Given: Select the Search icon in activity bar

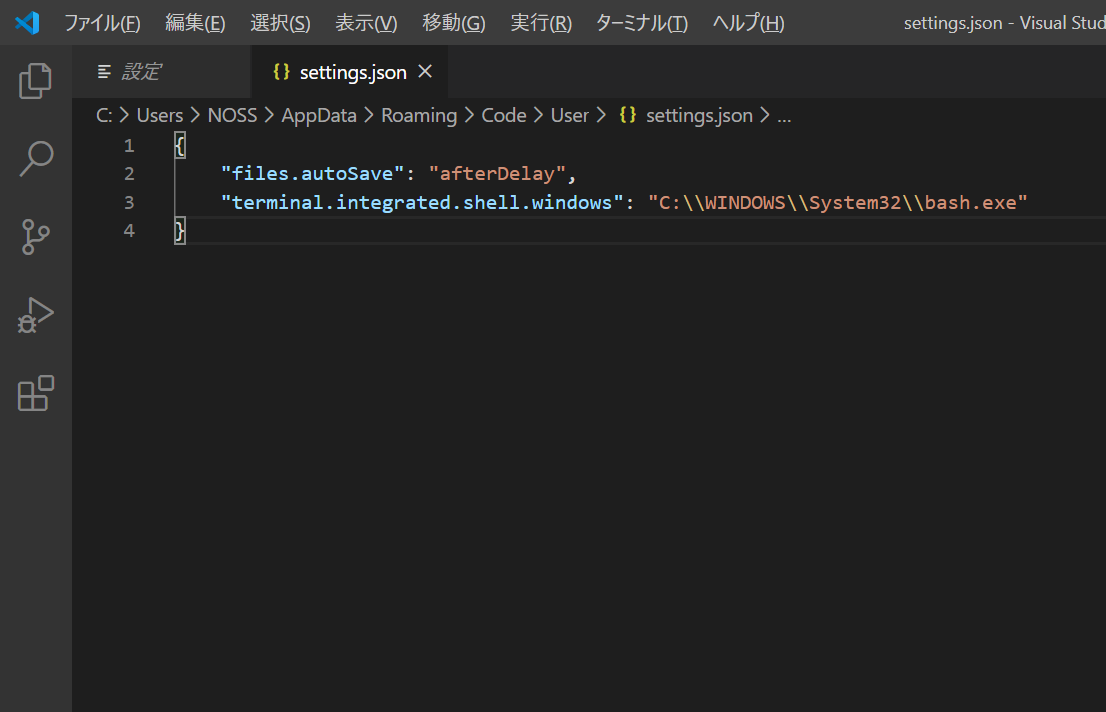Looking at the screenshot, I should tap(35, 158).
